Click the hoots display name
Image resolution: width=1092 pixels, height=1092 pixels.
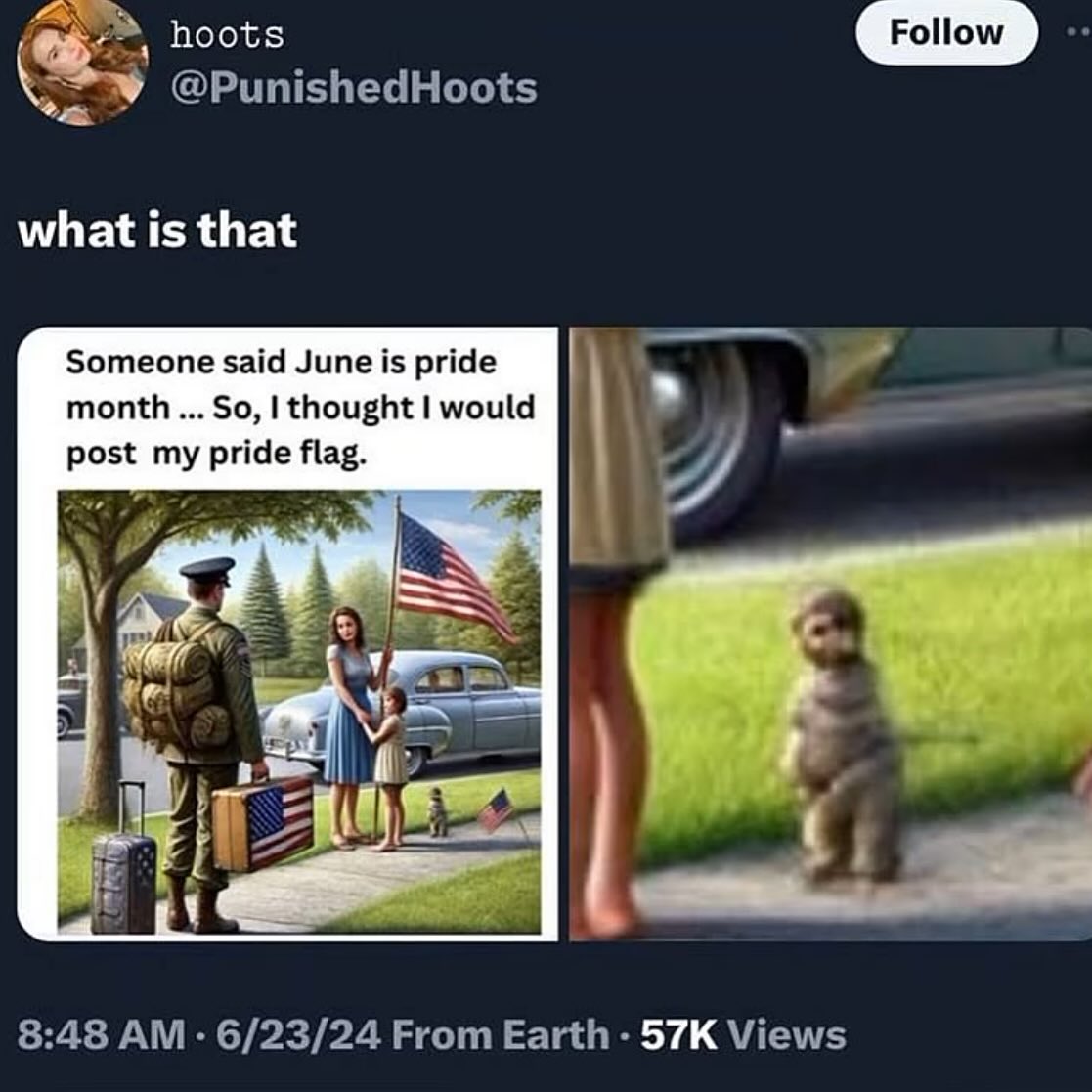[x=227, y=35]
